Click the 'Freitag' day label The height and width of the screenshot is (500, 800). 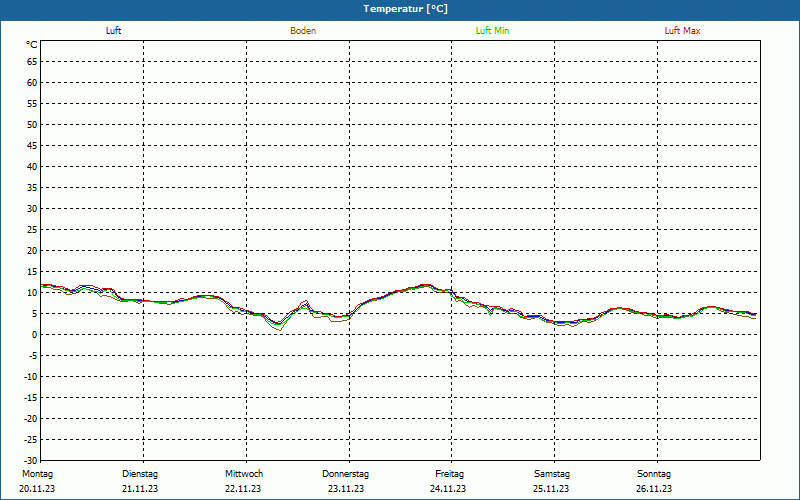coord(449,474)
